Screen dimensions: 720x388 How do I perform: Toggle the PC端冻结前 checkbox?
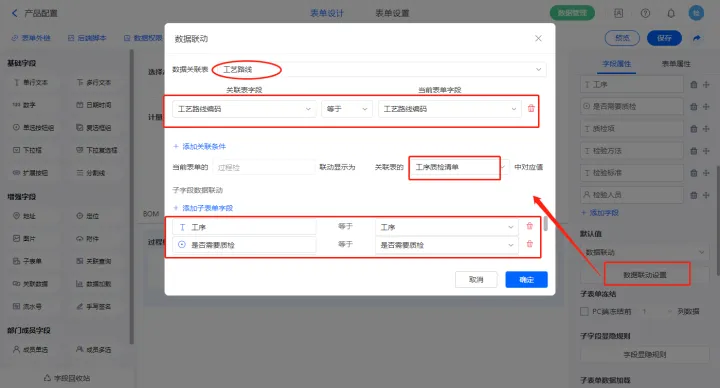click(584, 311)
